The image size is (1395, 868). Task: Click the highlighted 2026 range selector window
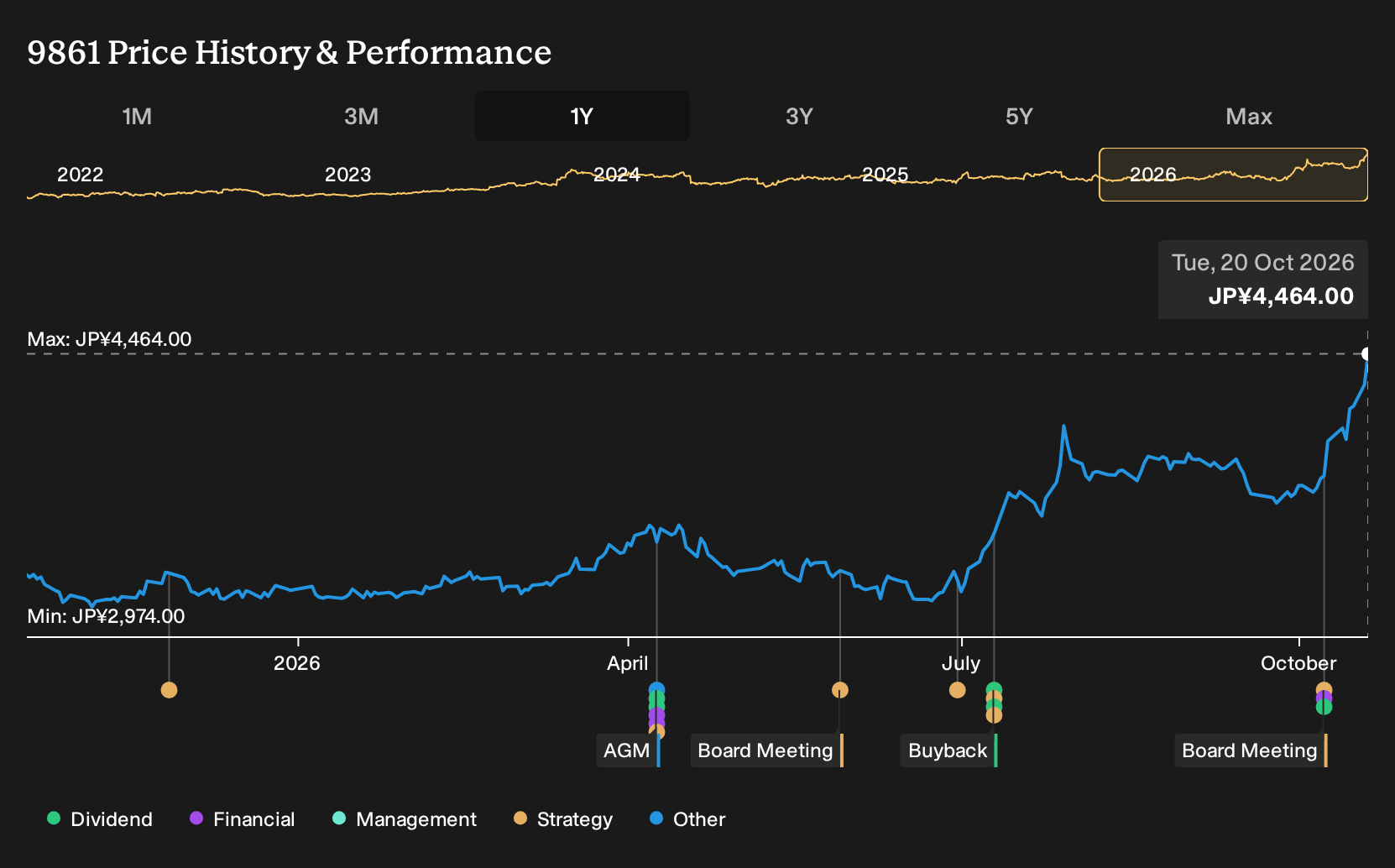click(x=1233, y=175)
